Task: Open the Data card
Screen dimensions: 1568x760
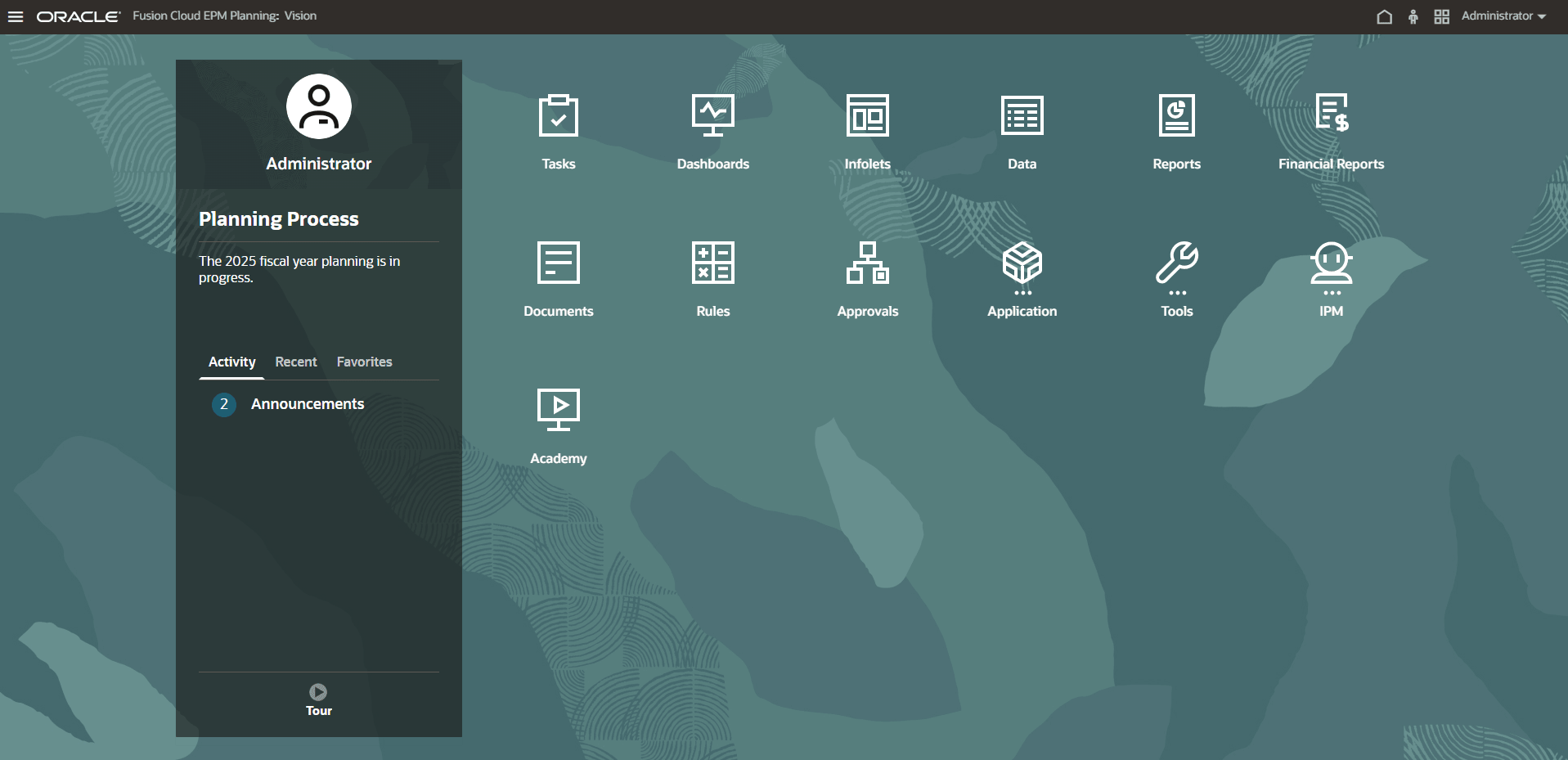Action: 1022,132
